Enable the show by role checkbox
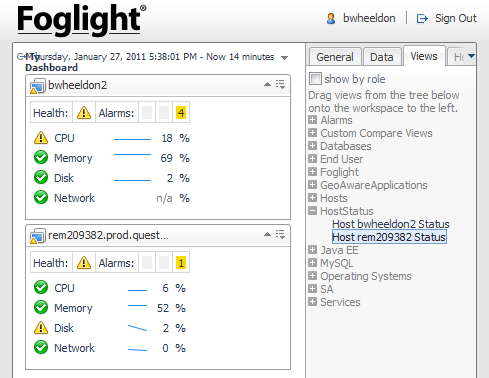 pyautogui.click(x=315, y=79)
